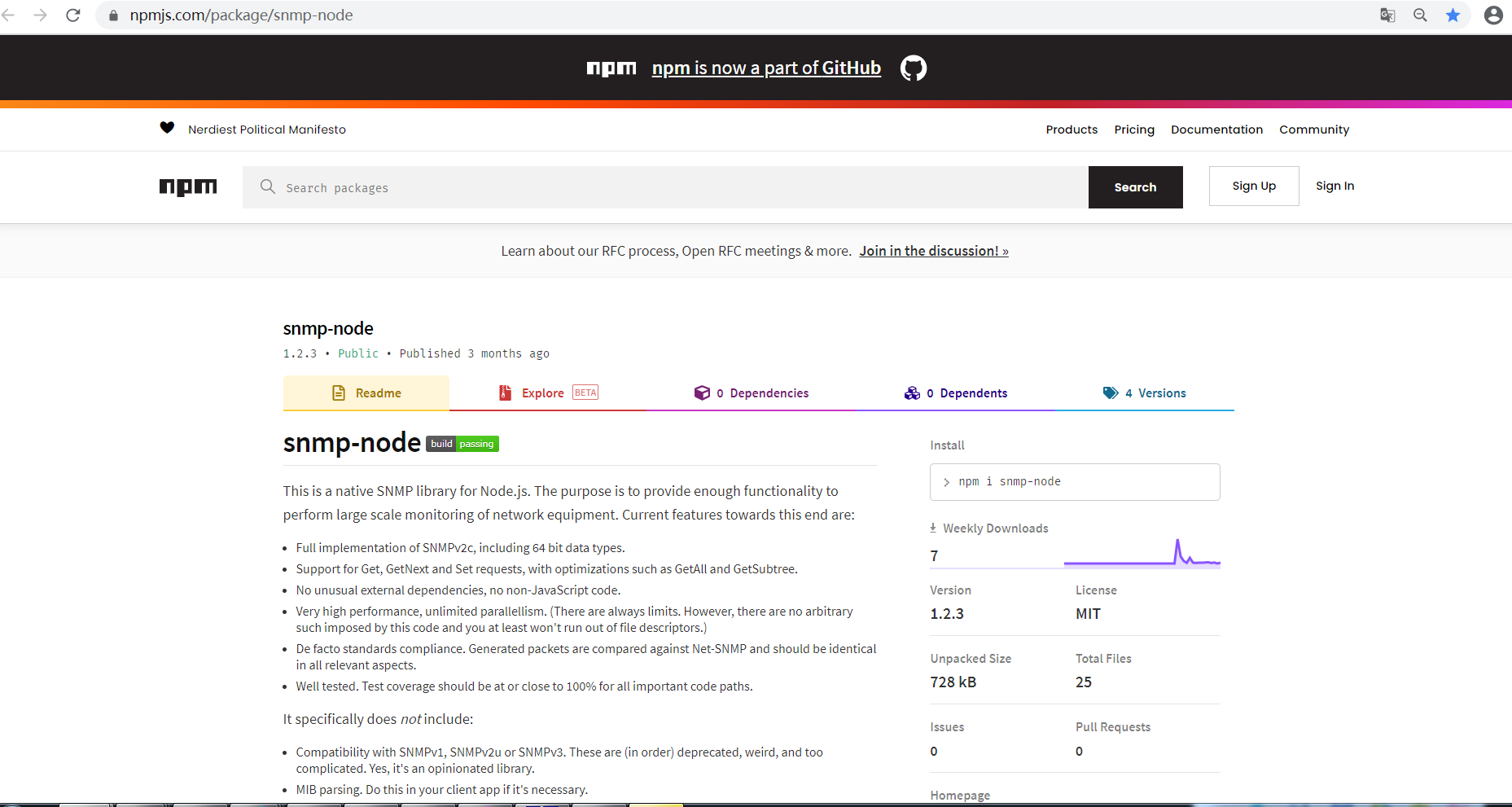Click the lock icon in the address bar

(113, 15)
